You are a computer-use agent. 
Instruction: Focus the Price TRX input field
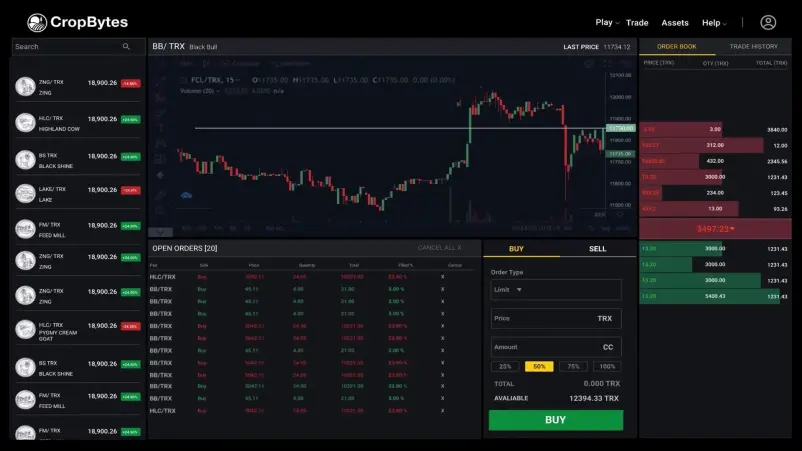(556, 318)
